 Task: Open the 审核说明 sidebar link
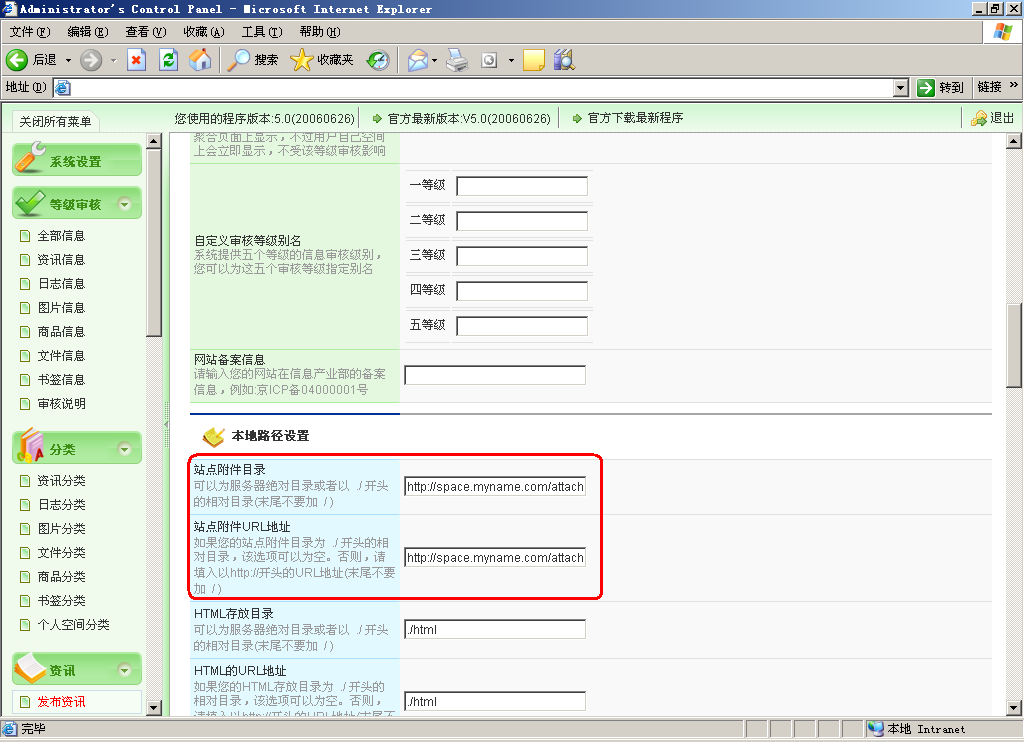pyautogui.click(x=61, y=404)
